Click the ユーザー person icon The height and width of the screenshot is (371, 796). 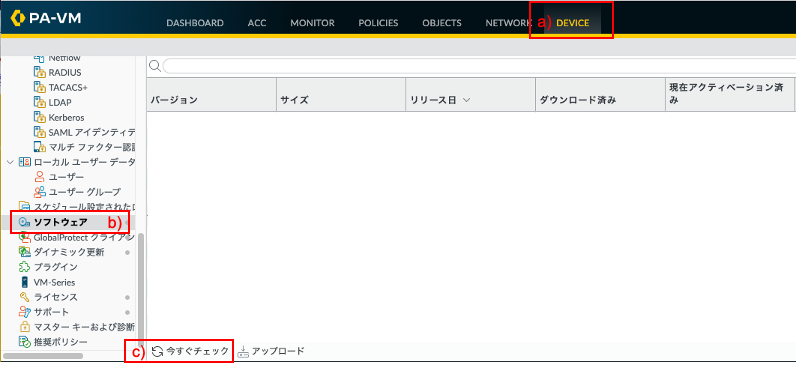39,177
